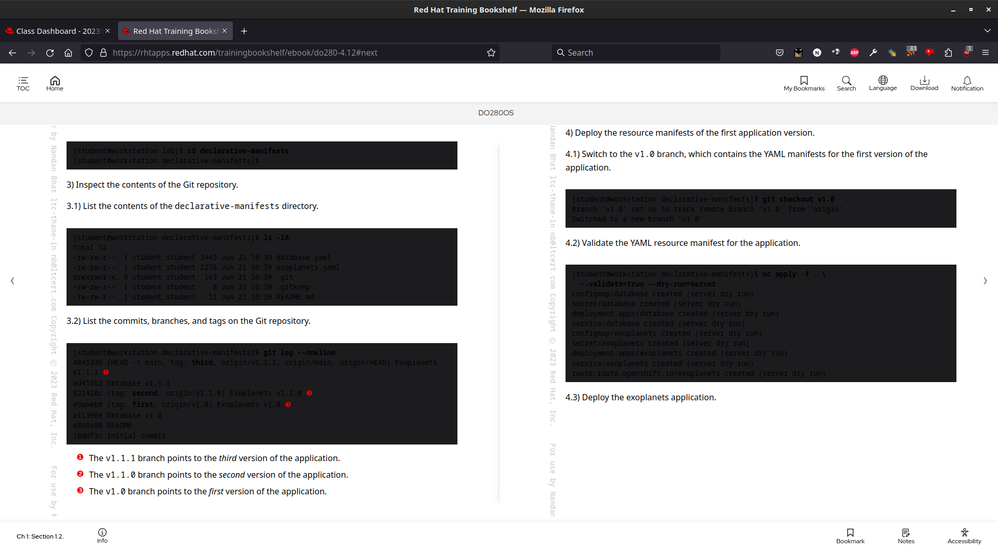Click the 'git log --oneline' command text
Viewport: 998px width, 549px height.
click(x=299, y=352)
